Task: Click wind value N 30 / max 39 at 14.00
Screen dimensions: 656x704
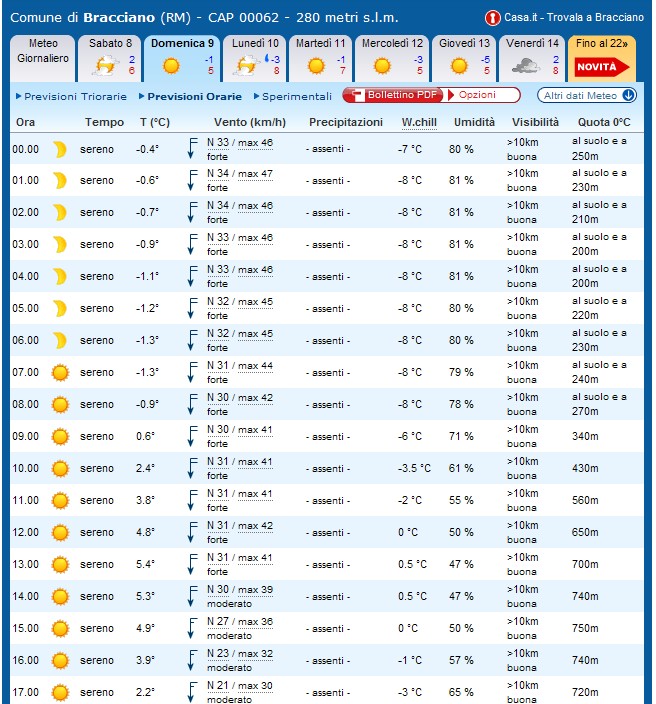Action: [x=240, y=590]
